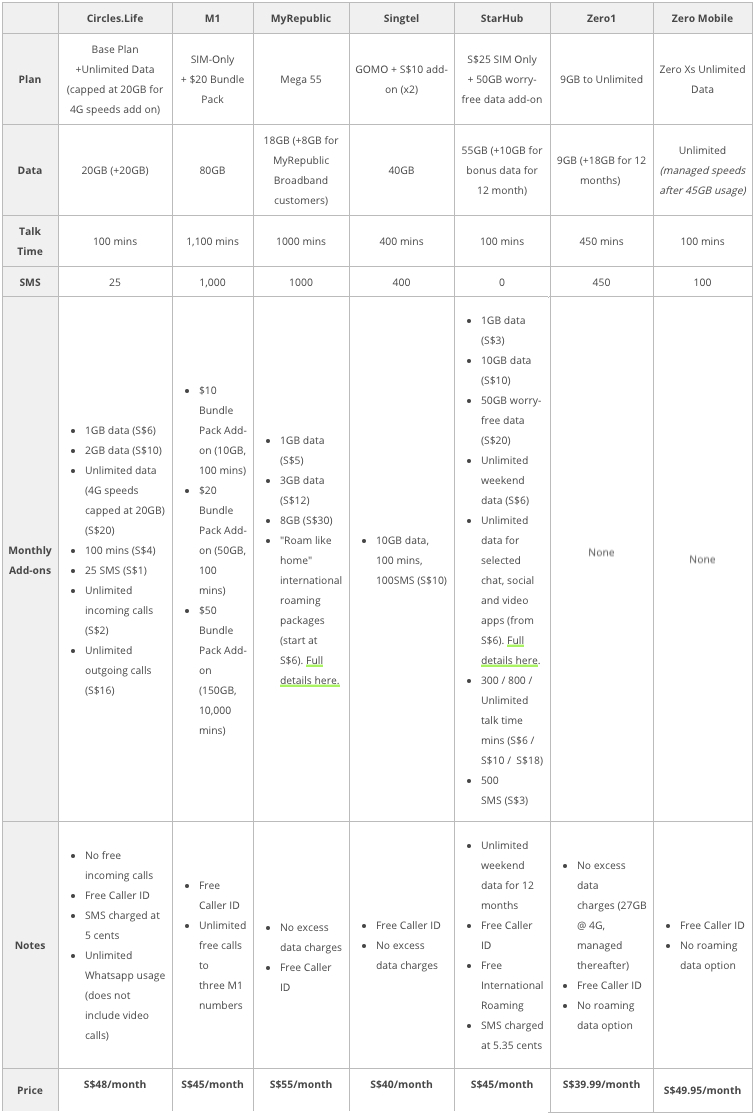Screen dimensions: 754x1113
Task: Select the Zero1 column header
Action: point(601,18)
